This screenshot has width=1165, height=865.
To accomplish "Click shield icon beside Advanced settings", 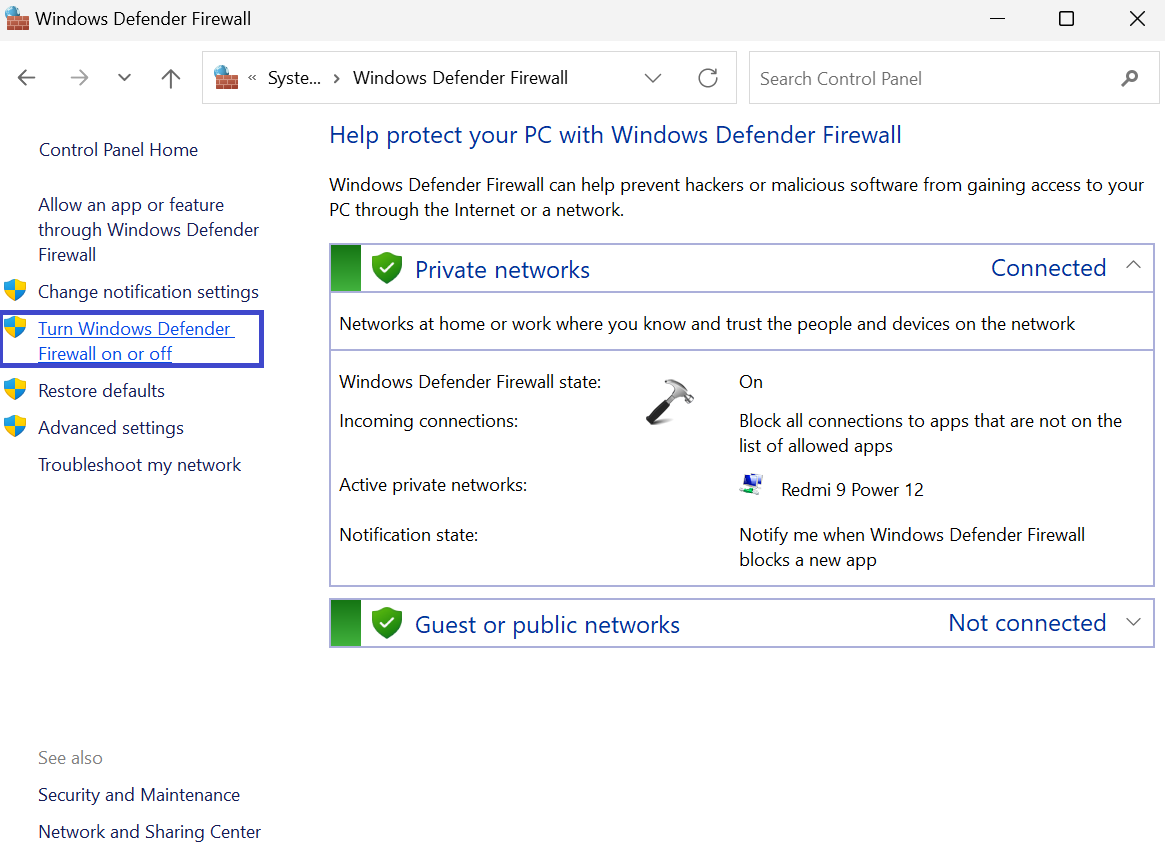I will [x=15, y=427].
